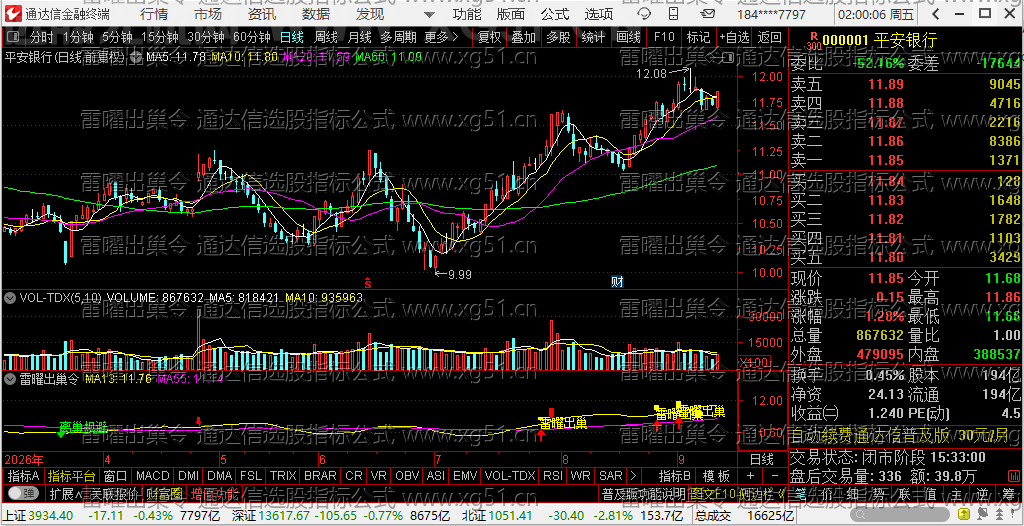Expand the 更多 period dropdown

[440, 37]
